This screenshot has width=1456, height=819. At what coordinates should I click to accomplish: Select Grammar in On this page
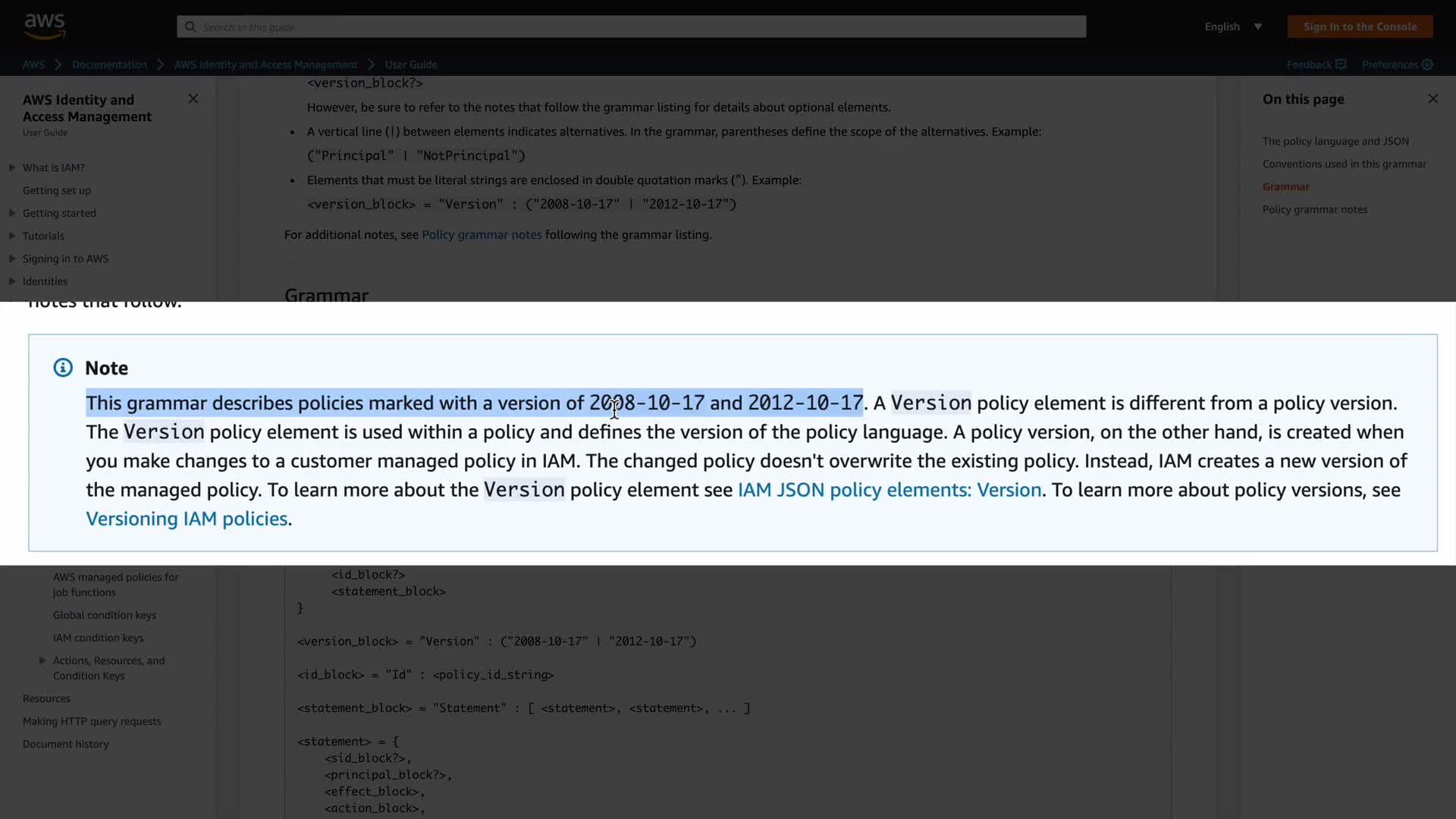(x=1285, y=187)
